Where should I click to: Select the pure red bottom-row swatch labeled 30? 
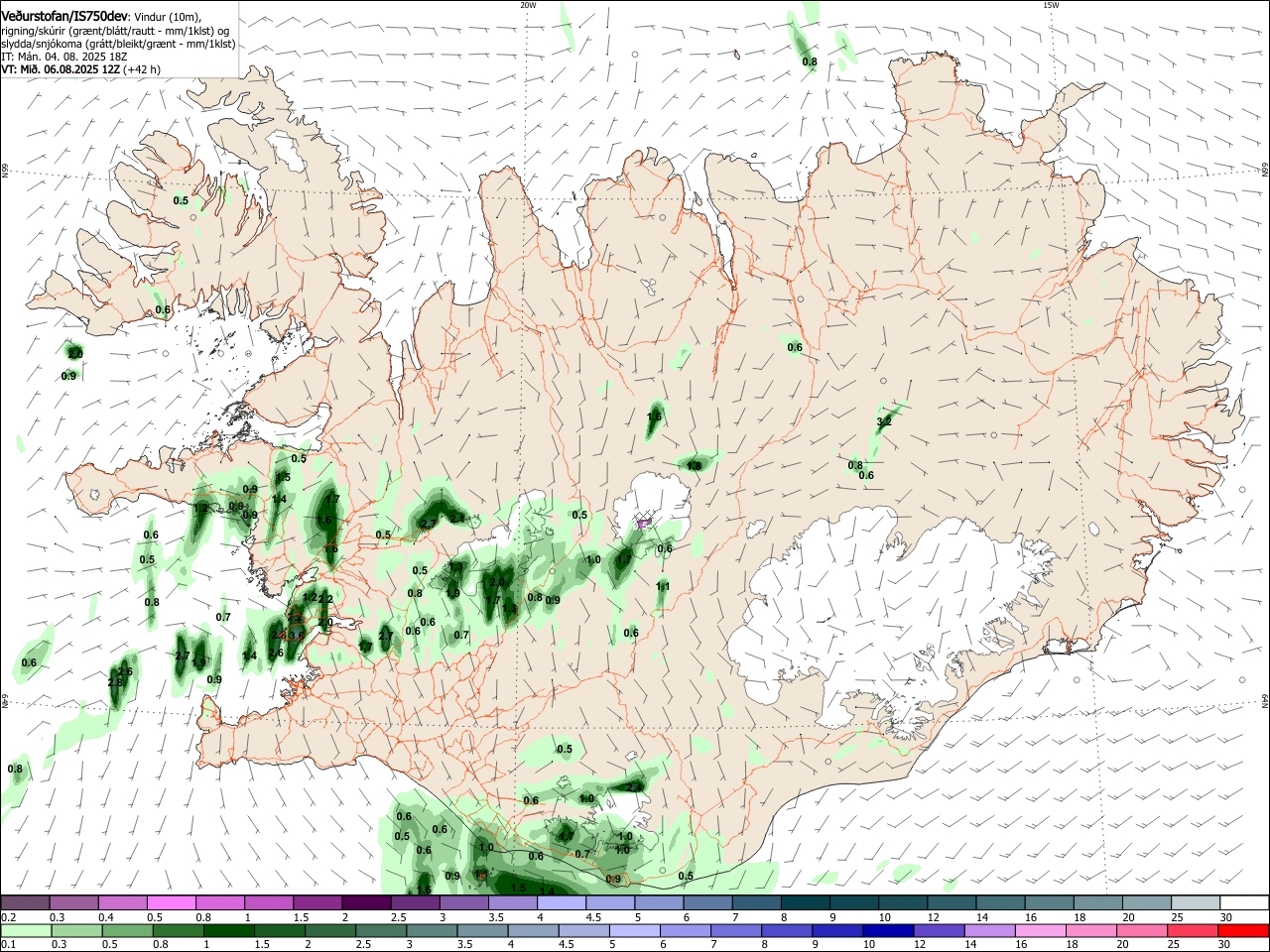[1243, 930]
